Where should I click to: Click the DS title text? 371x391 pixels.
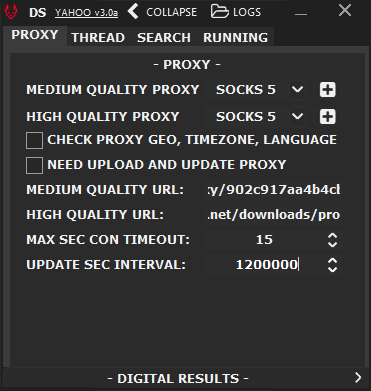[x=38, y=13]
